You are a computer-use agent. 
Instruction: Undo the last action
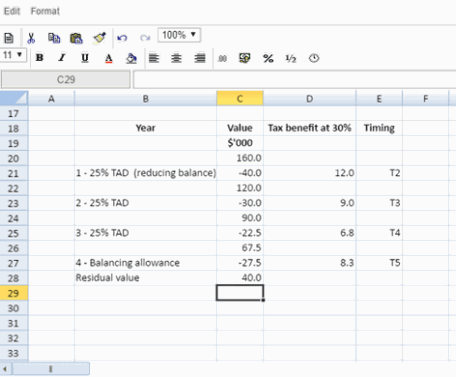click(122, 38)
